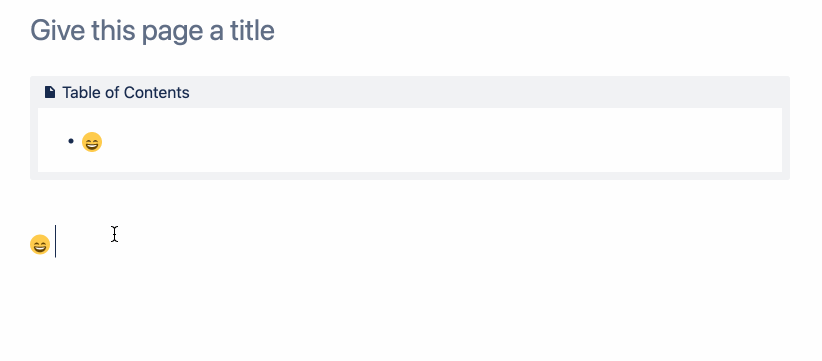Select the grinning emoji in the page body
The width and height of the screenshot is (822, 361).
[40, 245]
